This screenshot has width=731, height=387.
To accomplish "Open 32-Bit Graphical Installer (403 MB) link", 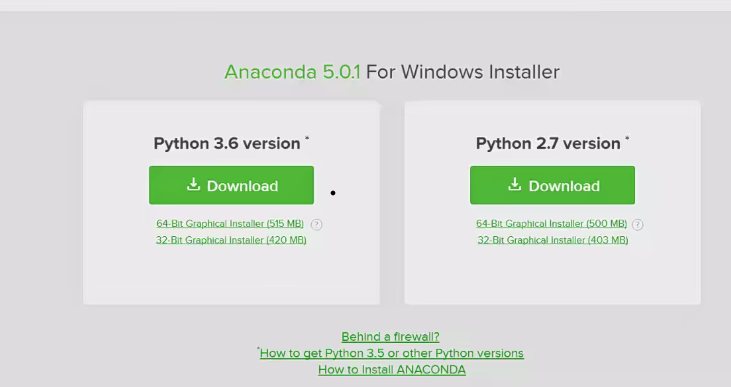I will click(x=553, y=240).
